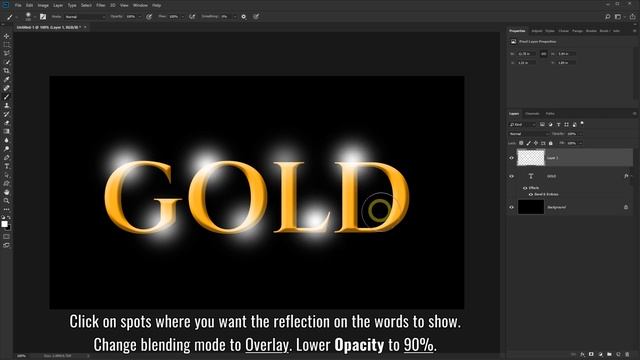The height and width of the screenshot is (360, 640).
Task: Open the Edit menu
Action: tap(29, 5)
